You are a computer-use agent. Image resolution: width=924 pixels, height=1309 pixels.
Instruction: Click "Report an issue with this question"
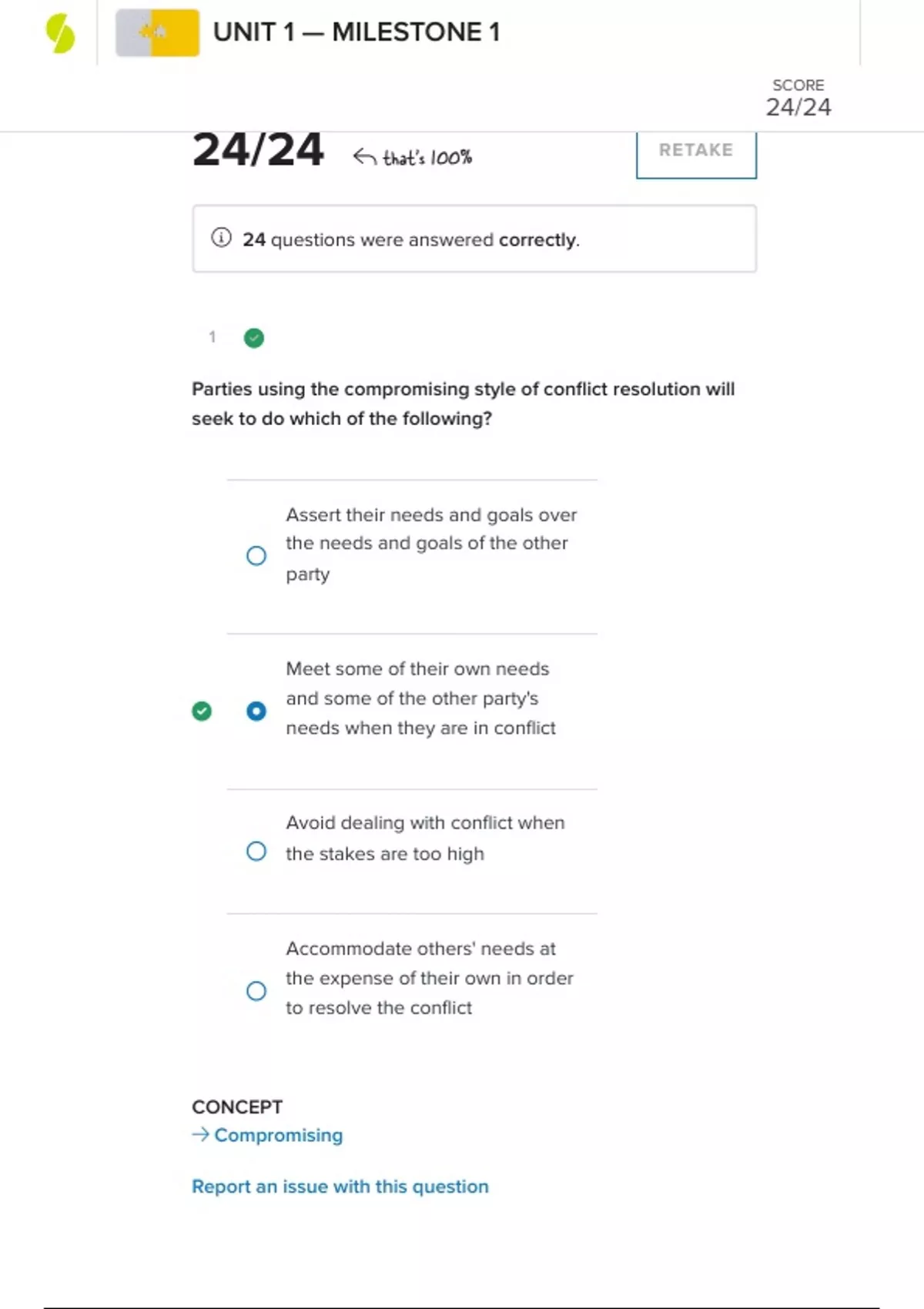click(340, 1187)
